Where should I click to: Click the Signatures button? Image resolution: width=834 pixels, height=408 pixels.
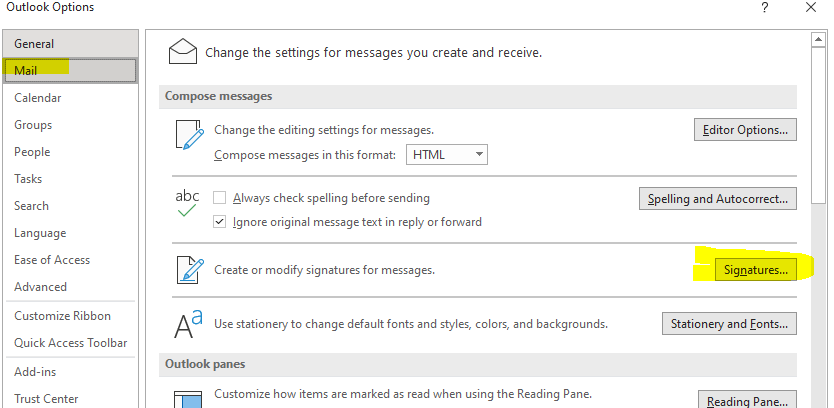(x=755, y=270)
